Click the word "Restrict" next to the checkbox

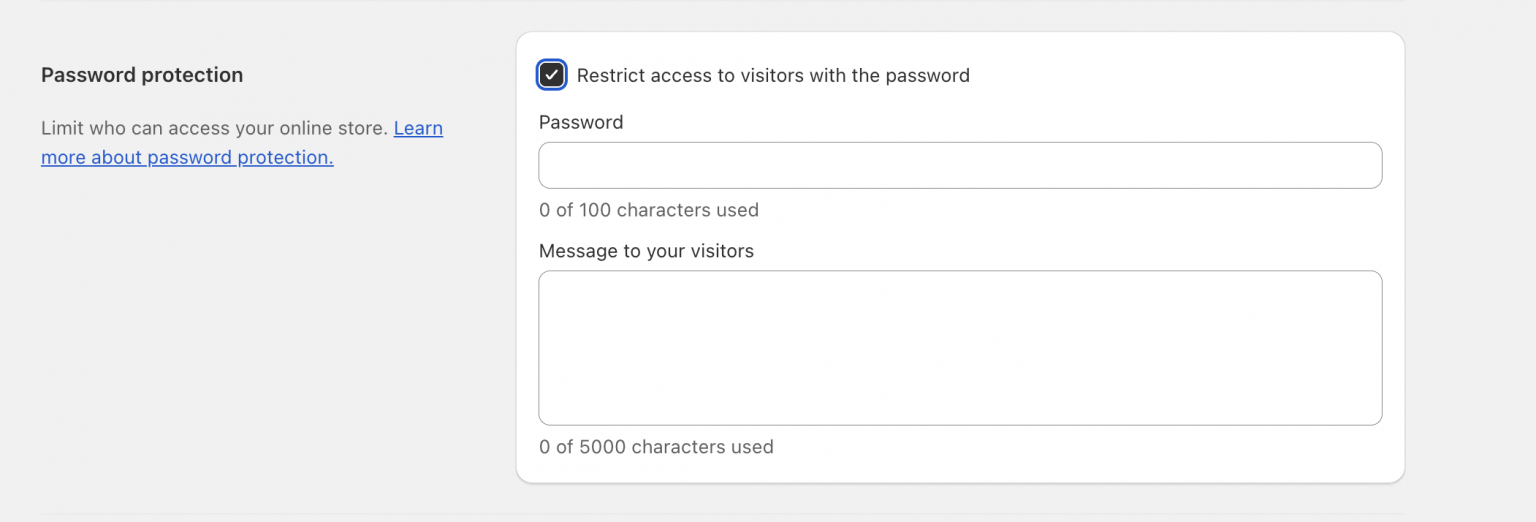click(610, 75)
